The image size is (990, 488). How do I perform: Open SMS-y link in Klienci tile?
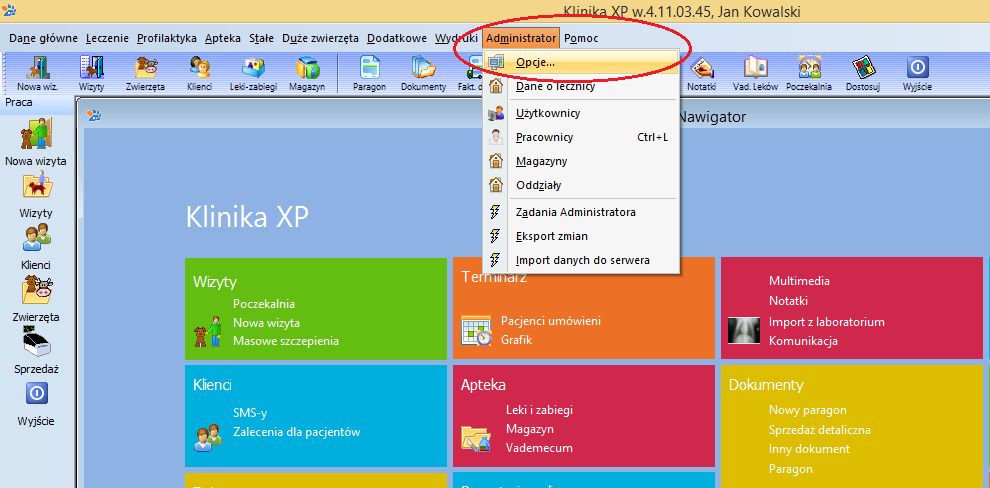pos(250,413)
